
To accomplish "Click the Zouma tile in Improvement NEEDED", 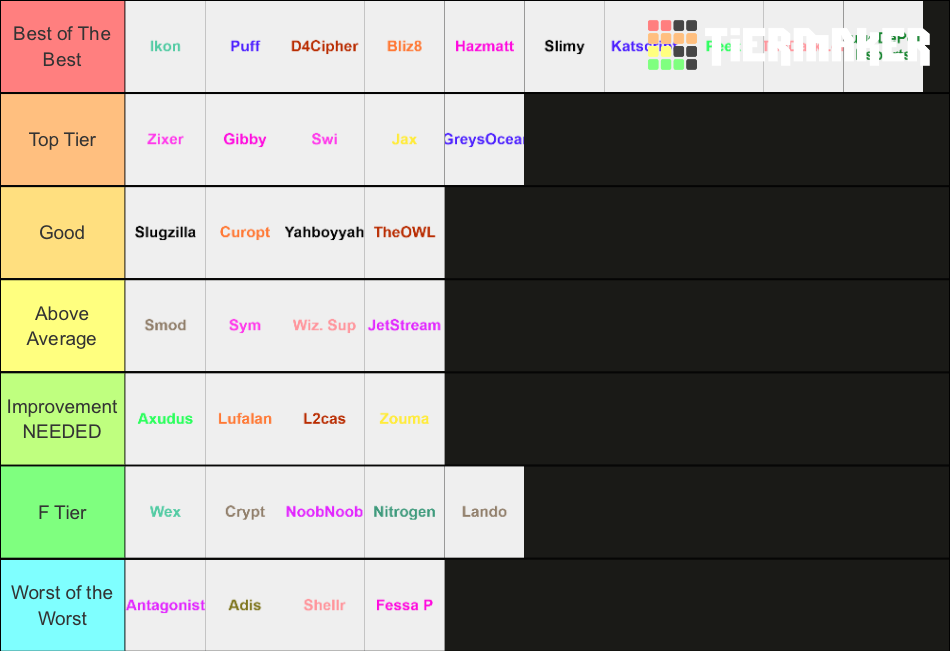I will point(404,419).
